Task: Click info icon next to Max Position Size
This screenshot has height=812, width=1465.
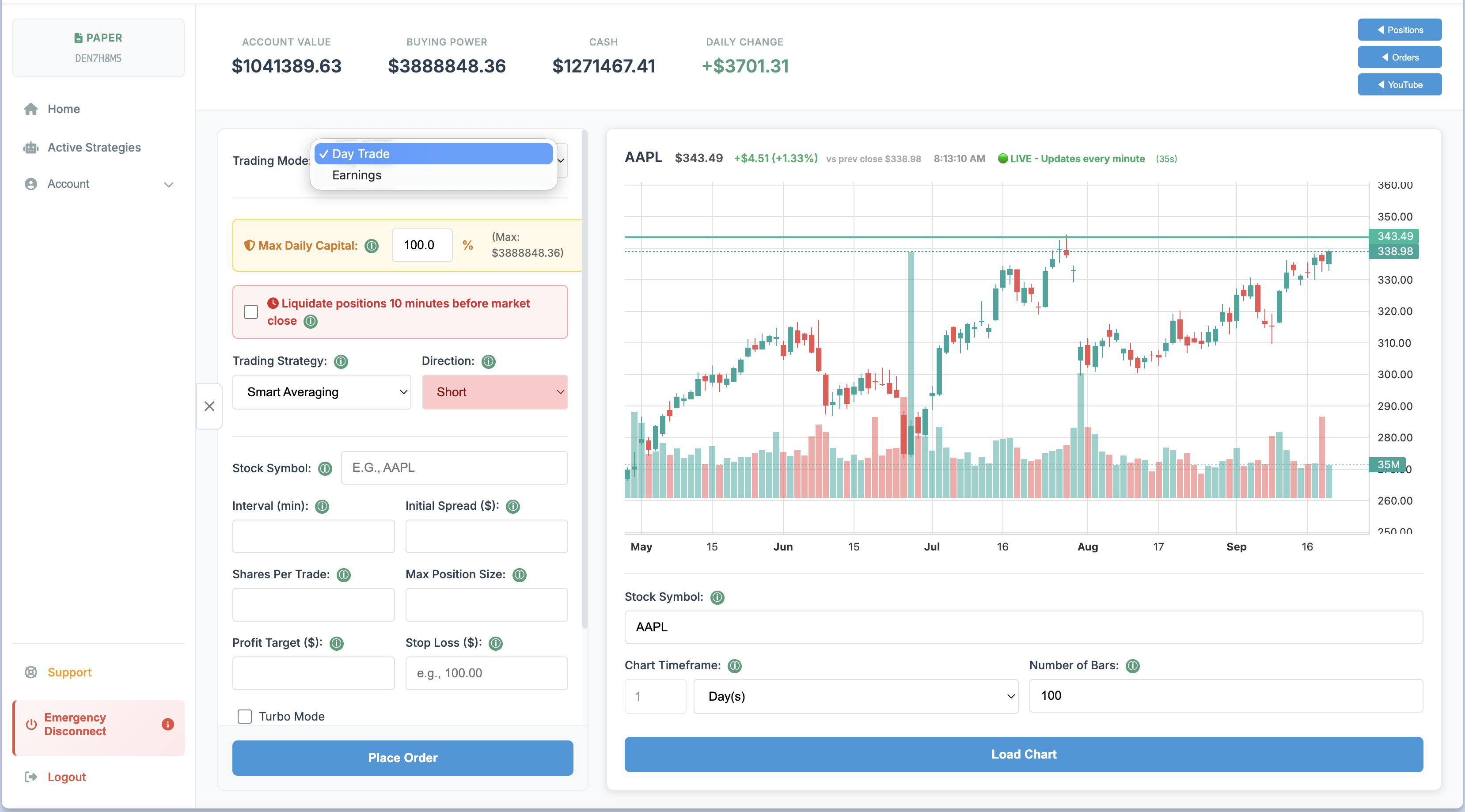Action: (519, 575)
